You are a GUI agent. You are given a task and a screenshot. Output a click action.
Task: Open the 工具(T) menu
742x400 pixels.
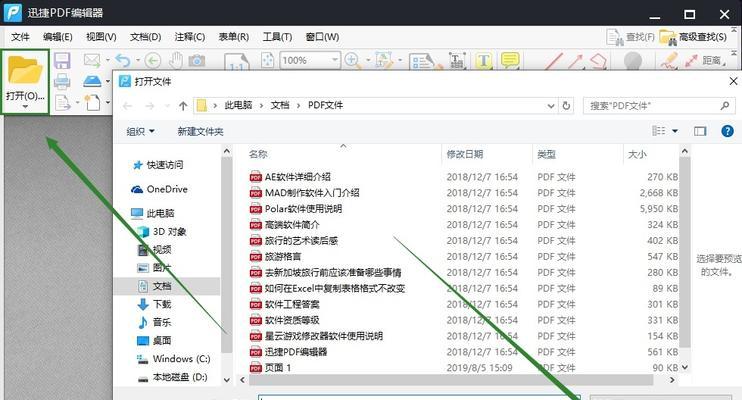tap(277, 37)
